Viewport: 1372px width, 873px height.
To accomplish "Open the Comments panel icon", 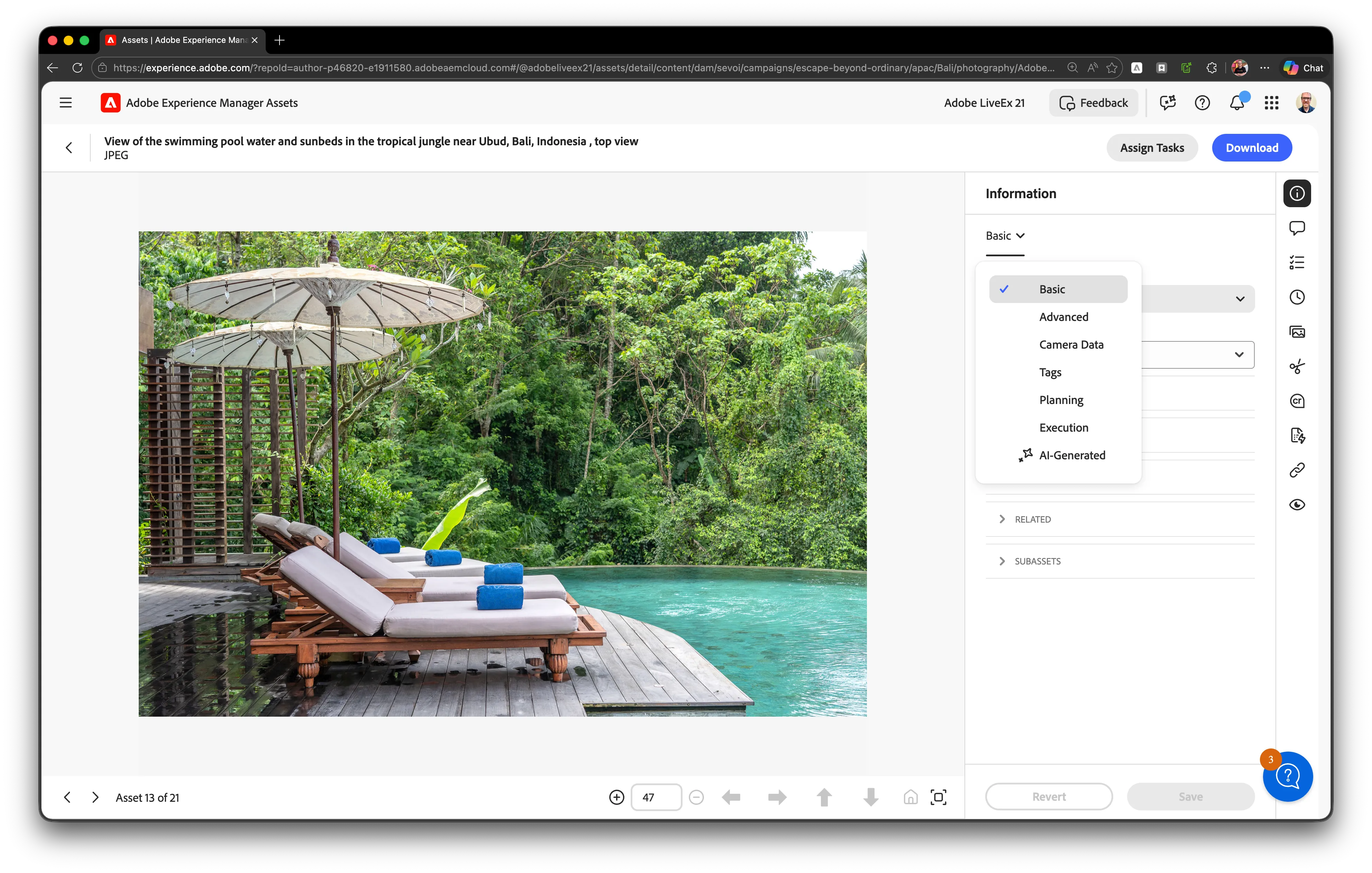I will (1297, 228).
